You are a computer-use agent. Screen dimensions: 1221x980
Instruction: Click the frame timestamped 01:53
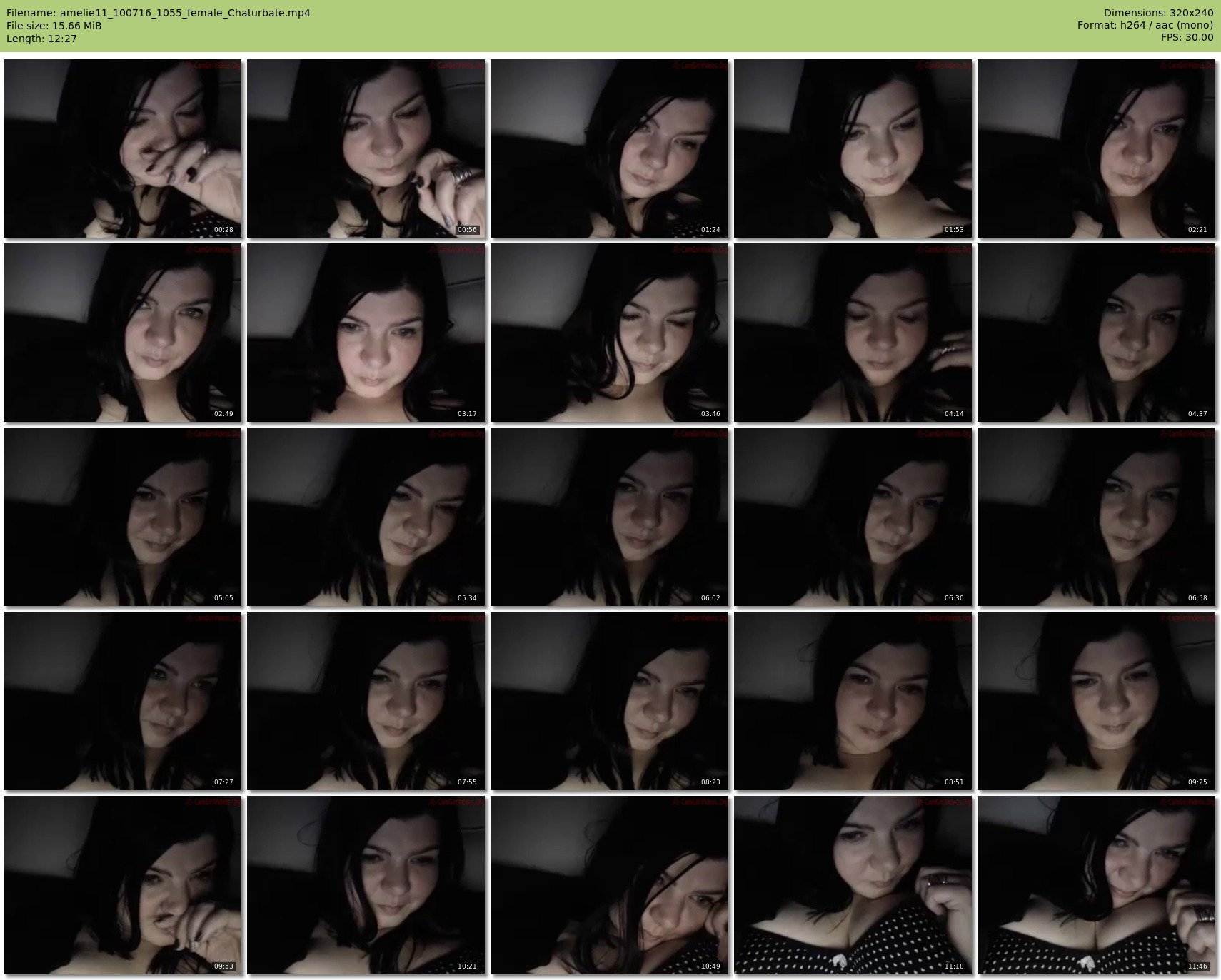tap(853, 148)
